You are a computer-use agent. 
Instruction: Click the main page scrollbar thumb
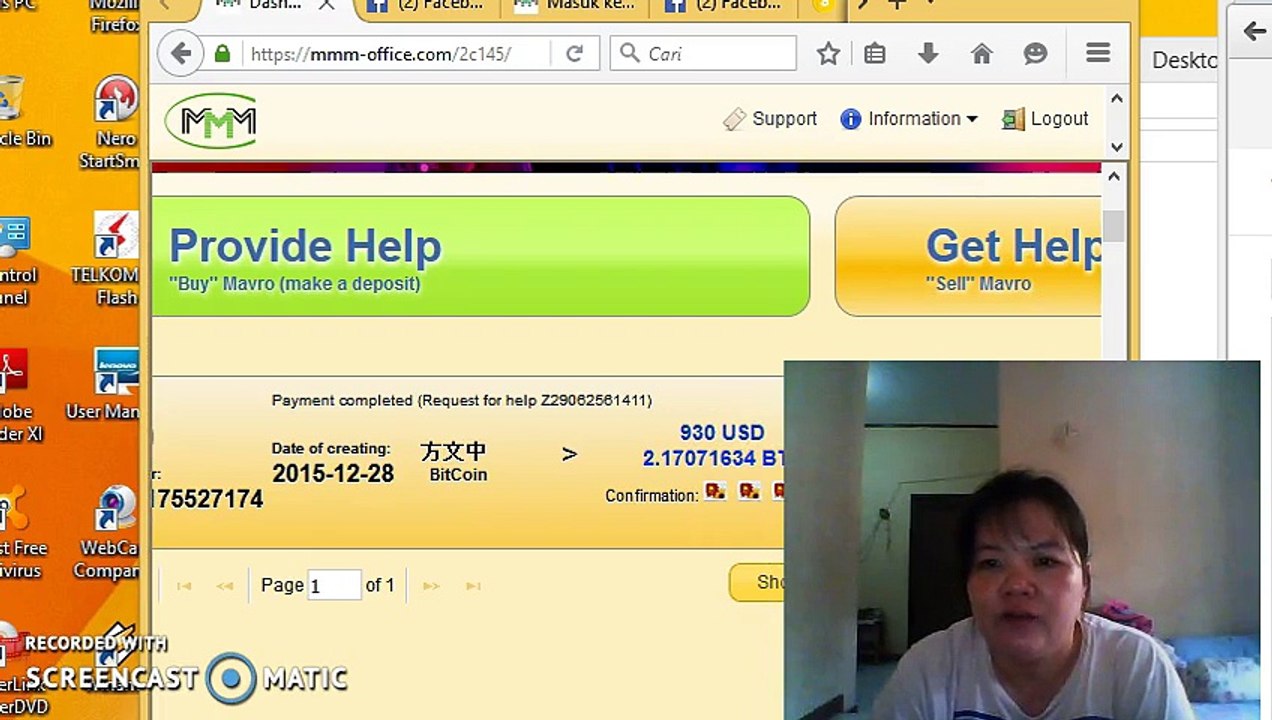click(x=1114, y=226)
